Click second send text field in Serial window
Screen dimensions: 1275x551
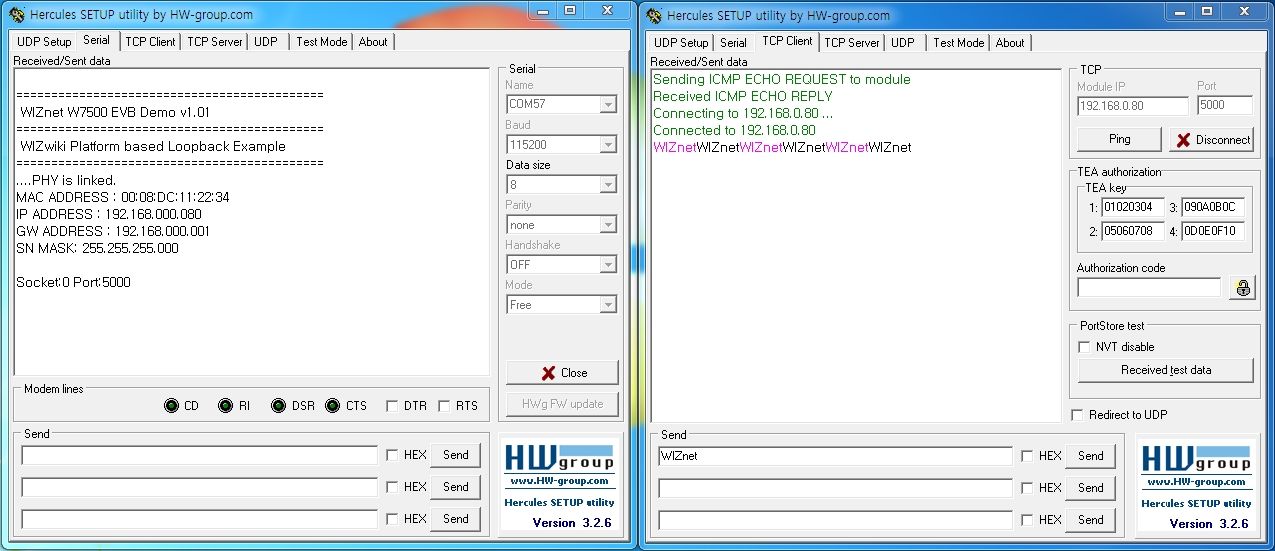(x=199, y=487)
